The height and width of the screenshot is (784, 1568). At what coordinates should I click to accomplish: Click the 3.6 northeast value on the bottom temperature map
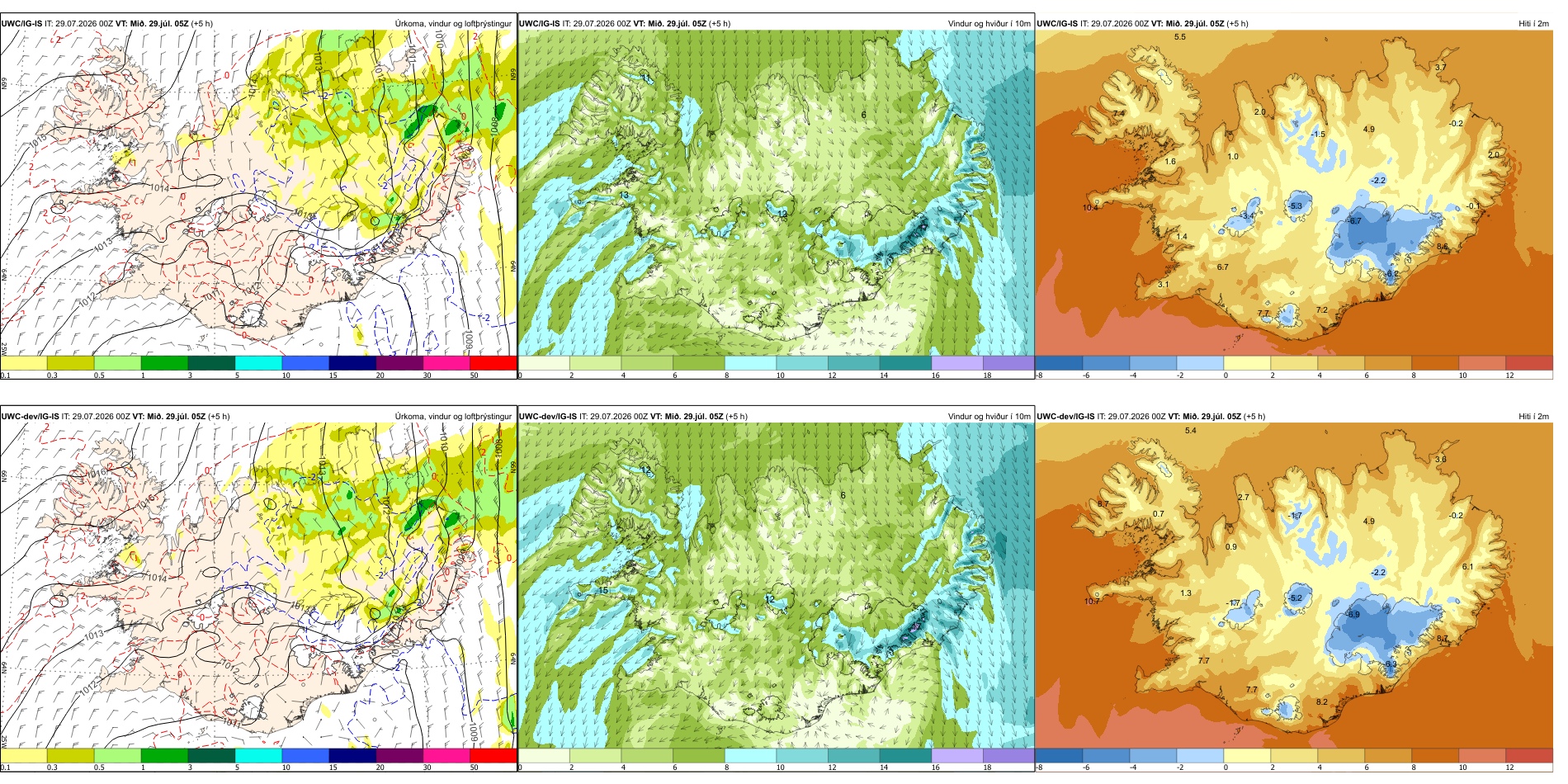pos(1440,460)
